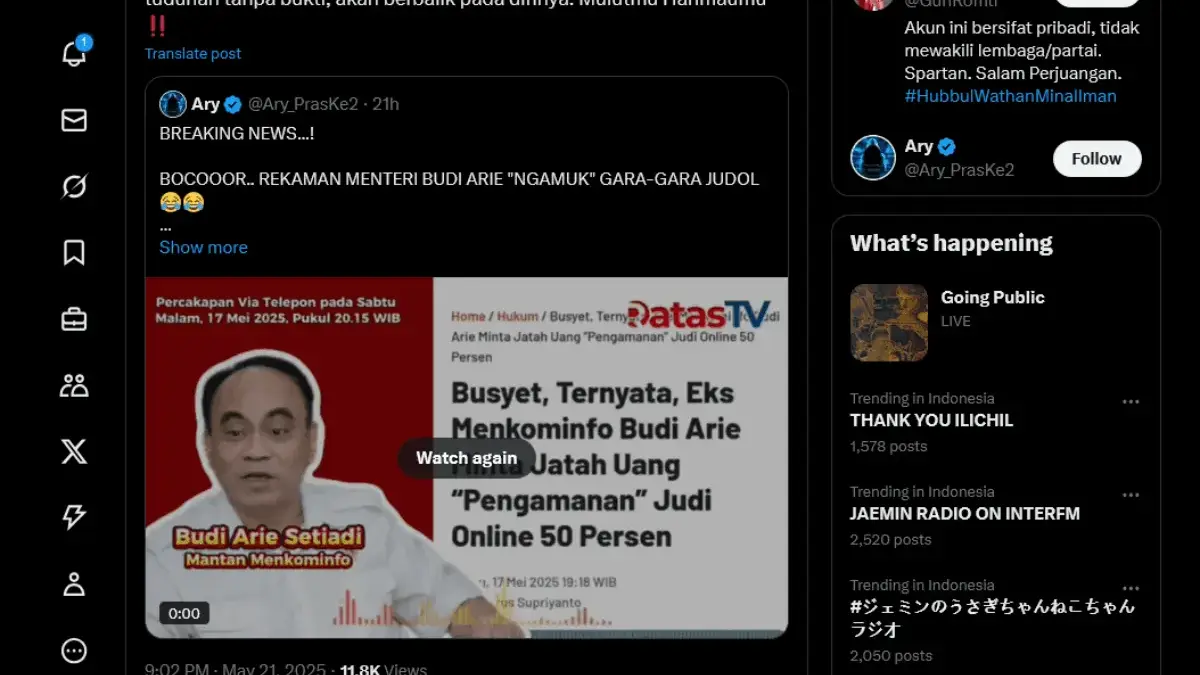Click Ary's avatar in relevant people
The height and width of the screenshot is (675, 1200).
coord(873,158)
